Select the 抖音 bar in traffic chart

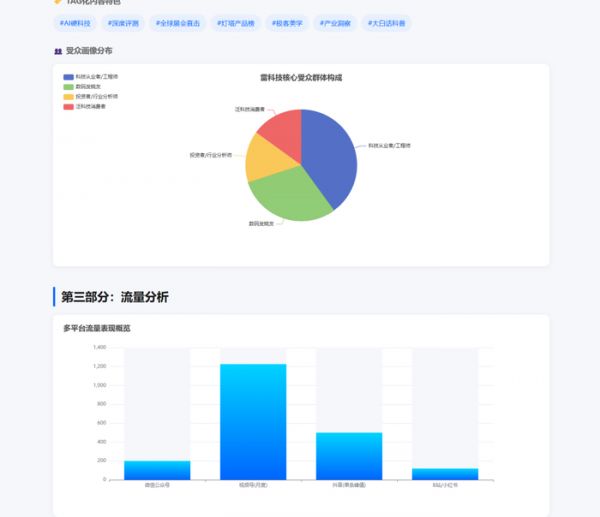349,455
